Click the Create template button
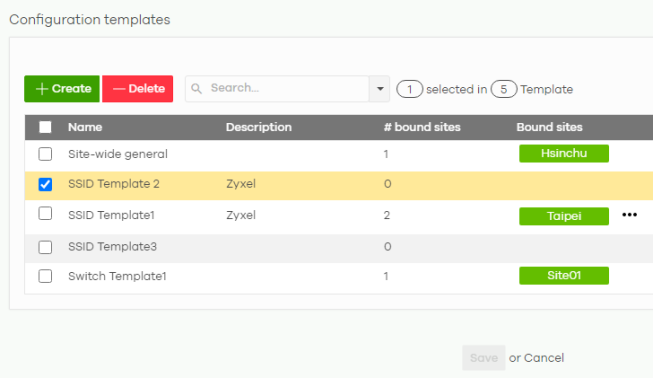 point(62,89)
